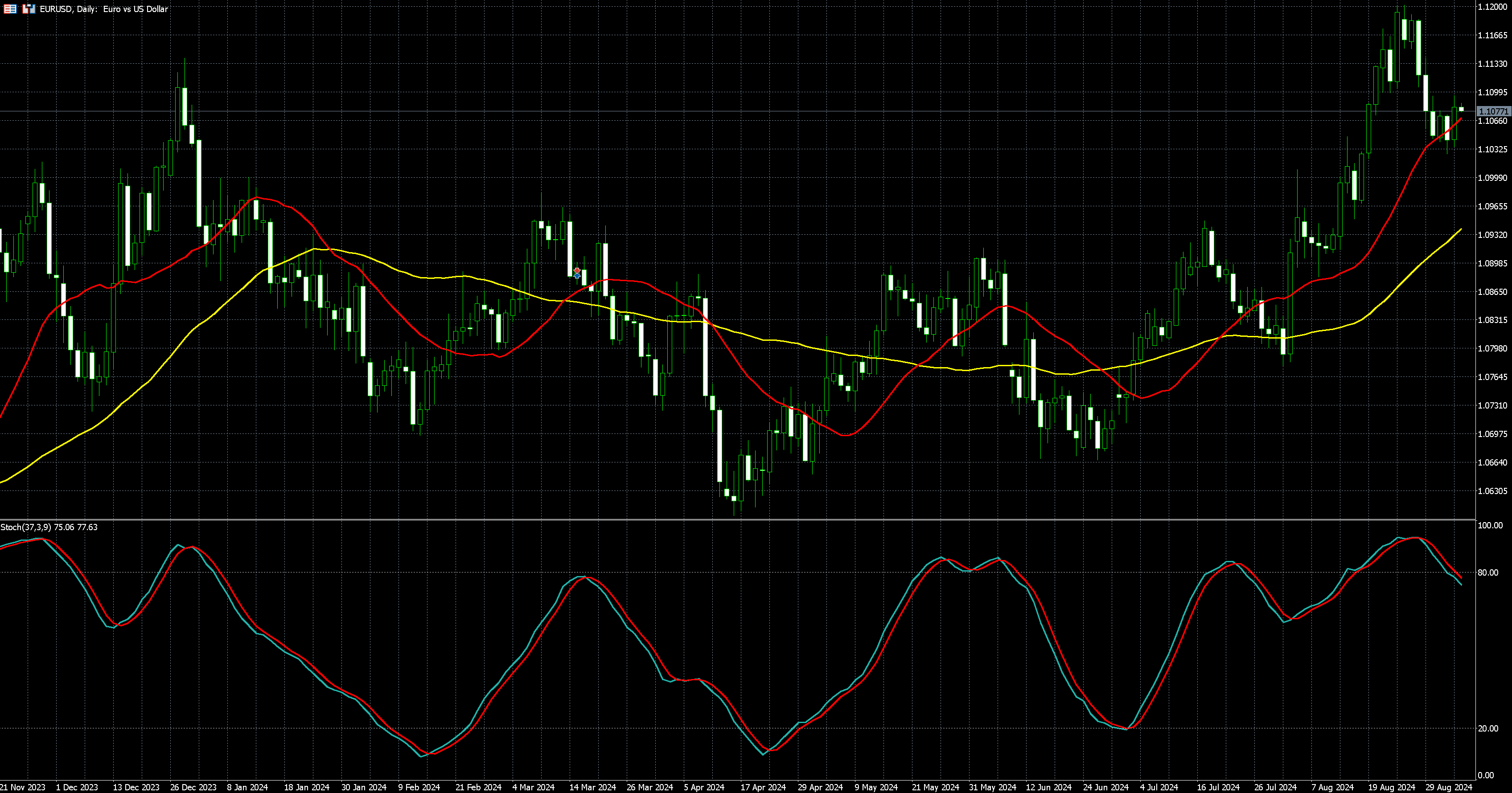Click the 4 Jul 2024 date label
The height and width of the screenshot is (793, 1512).
(1159, 787)
